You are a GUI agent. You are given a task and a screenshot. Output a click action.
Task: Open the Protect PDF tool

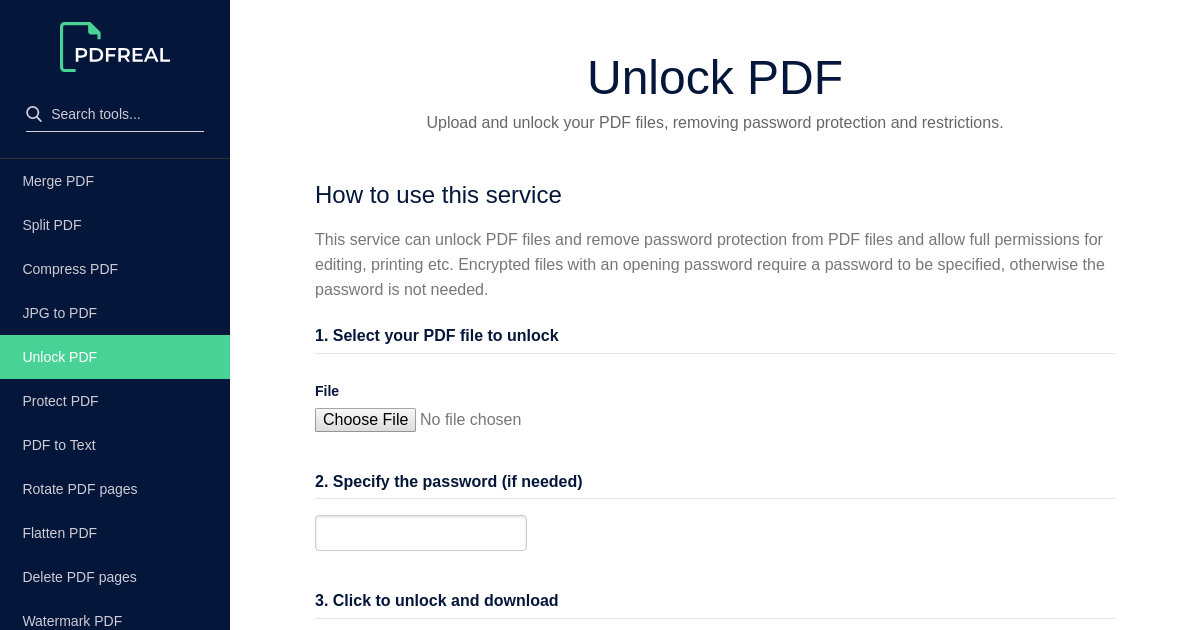tap(60, 401)
